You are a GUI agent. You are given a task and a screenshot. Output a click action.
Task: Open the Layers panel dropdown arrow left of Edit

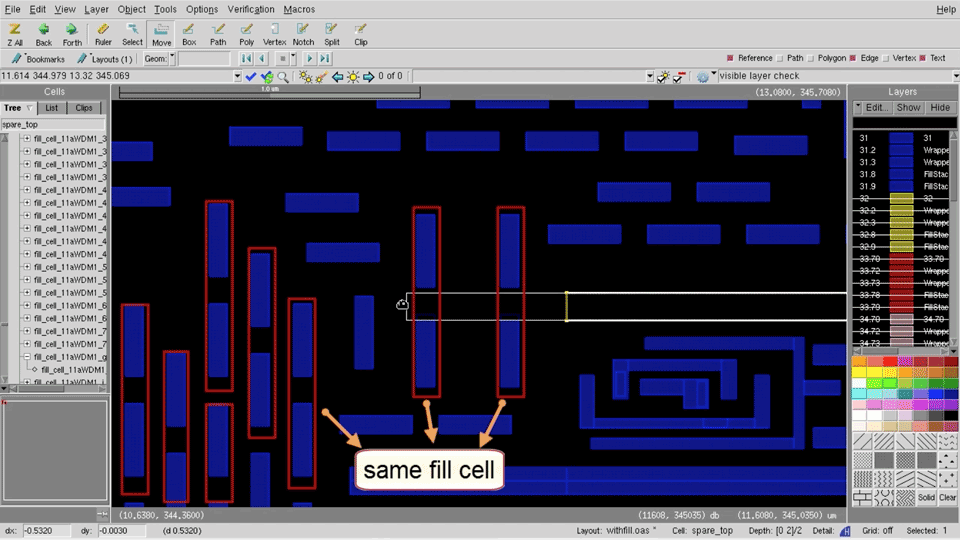[858, 107]
